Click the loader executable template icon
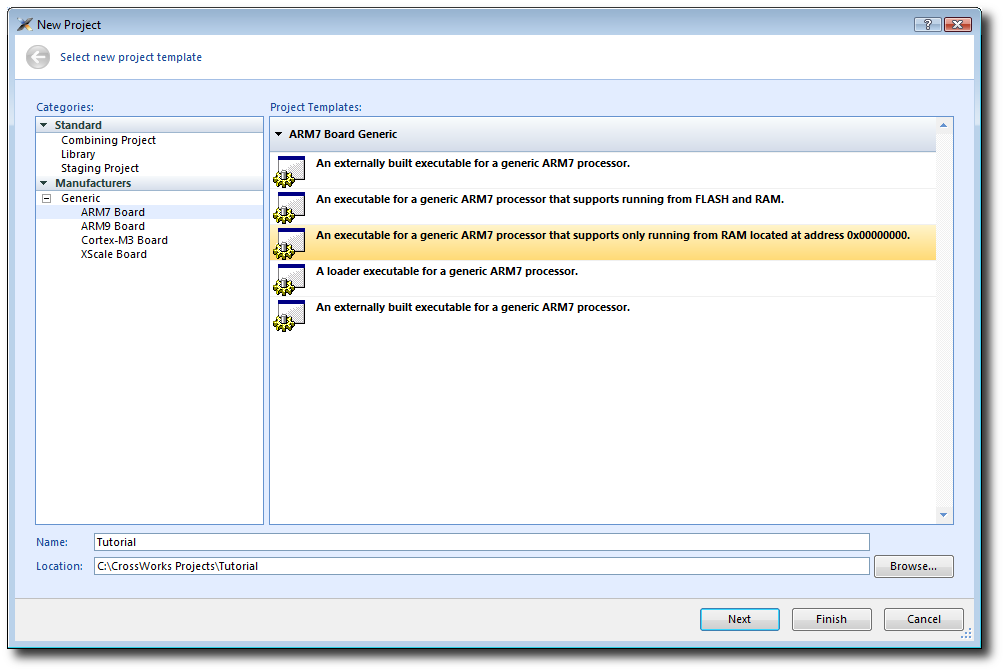 pyautogui.click(x=290, y=278)
